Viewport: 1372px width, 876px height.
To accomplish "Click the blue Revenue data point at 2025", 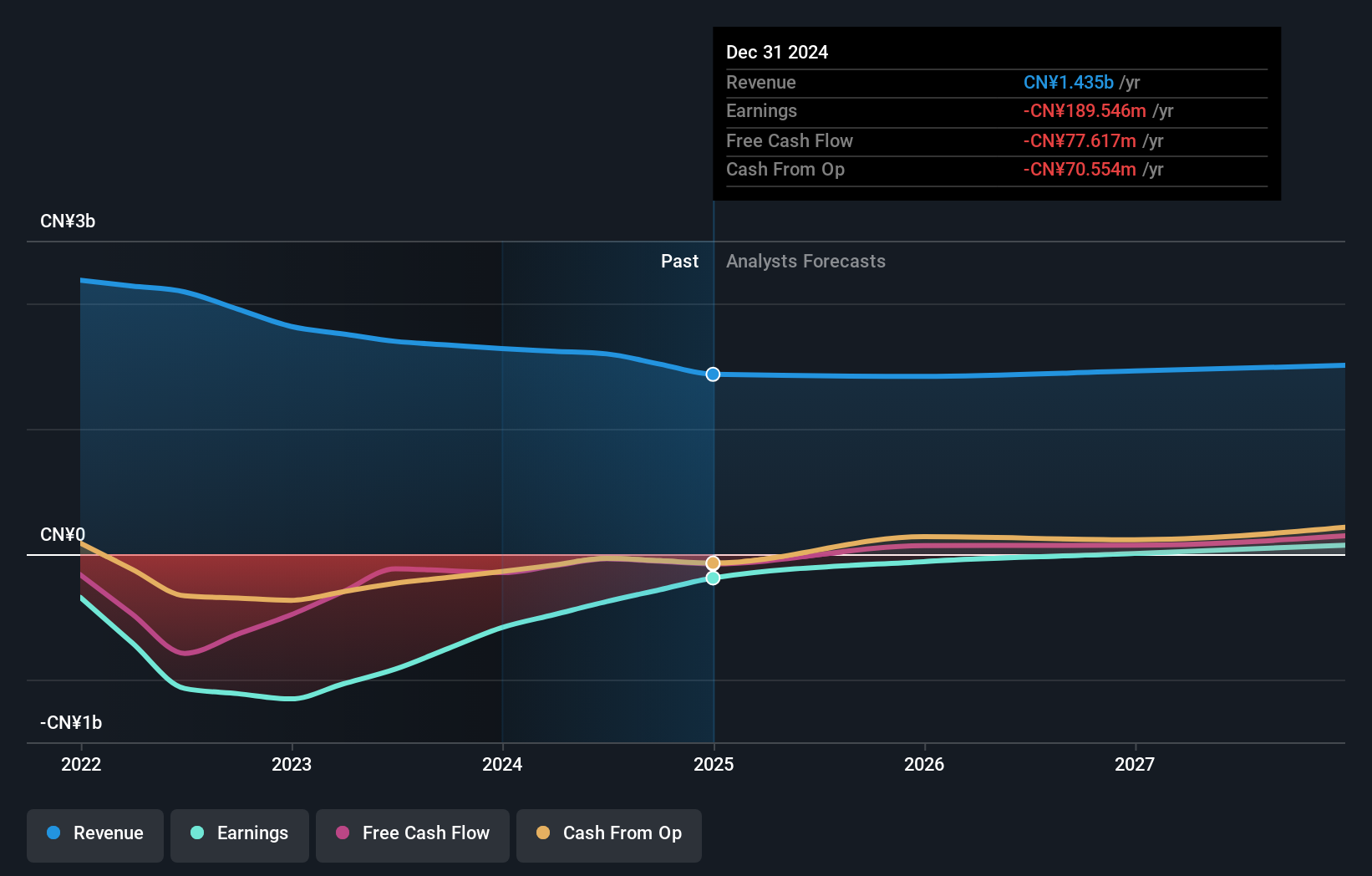I will tap(713, 374).
